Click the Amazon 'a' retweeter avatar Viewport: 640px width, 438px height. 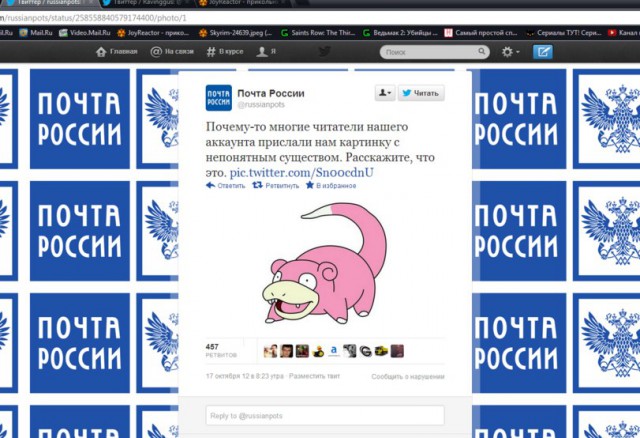333,351
